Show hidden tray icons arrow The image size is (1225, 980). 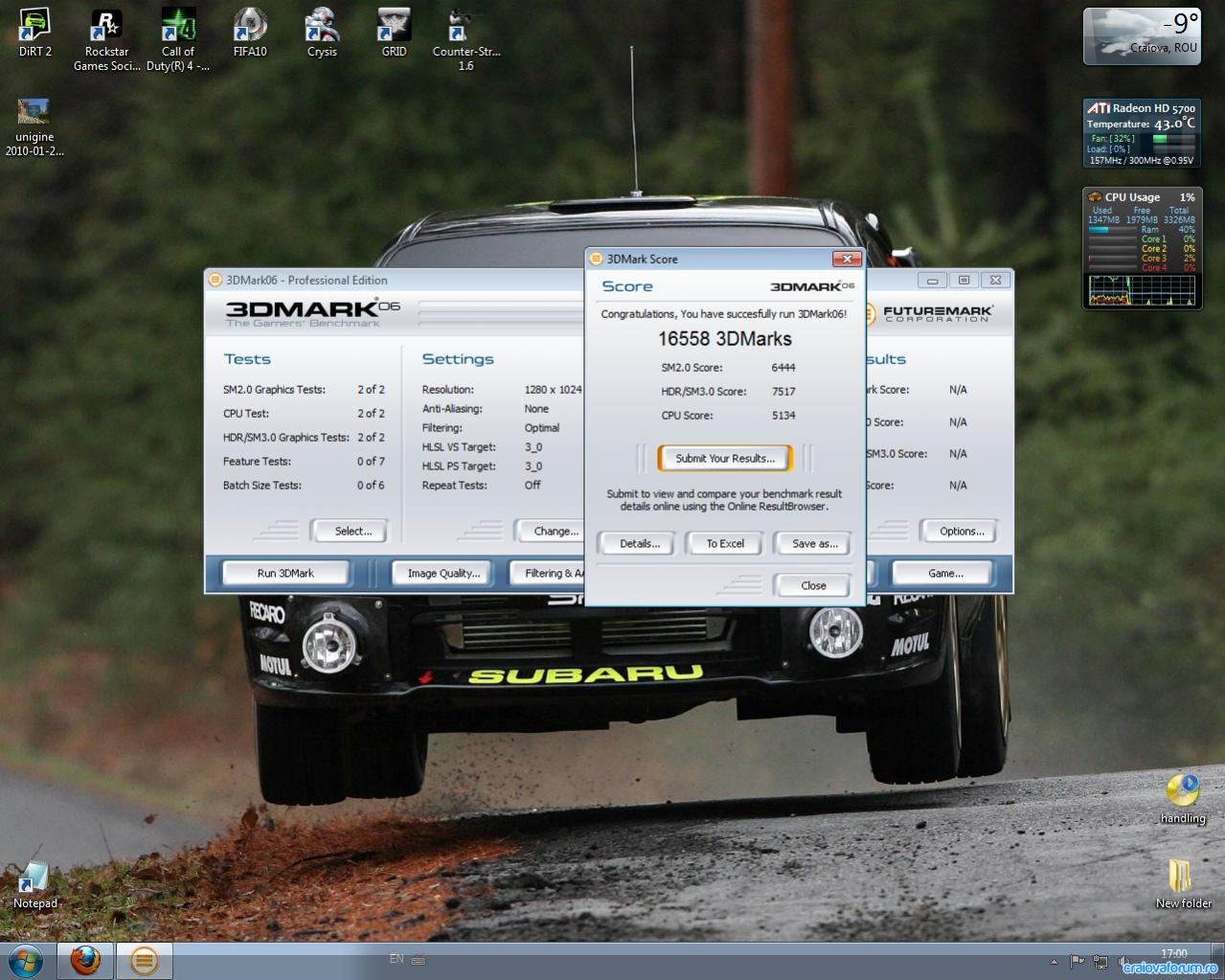[1055, 961]
